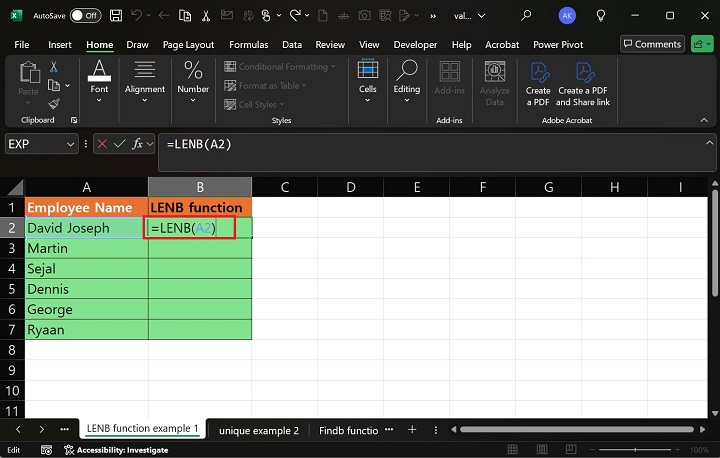Click the Comments button
This screenshot has height=458, width=720.
click(651, 44)
